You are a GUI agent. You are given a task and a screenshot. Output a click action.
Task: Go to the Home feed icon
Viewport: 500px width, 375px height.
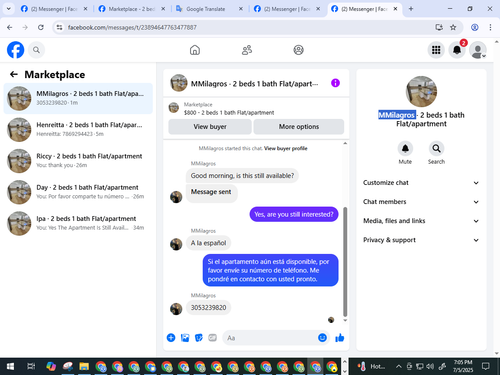tap(195, 50)
